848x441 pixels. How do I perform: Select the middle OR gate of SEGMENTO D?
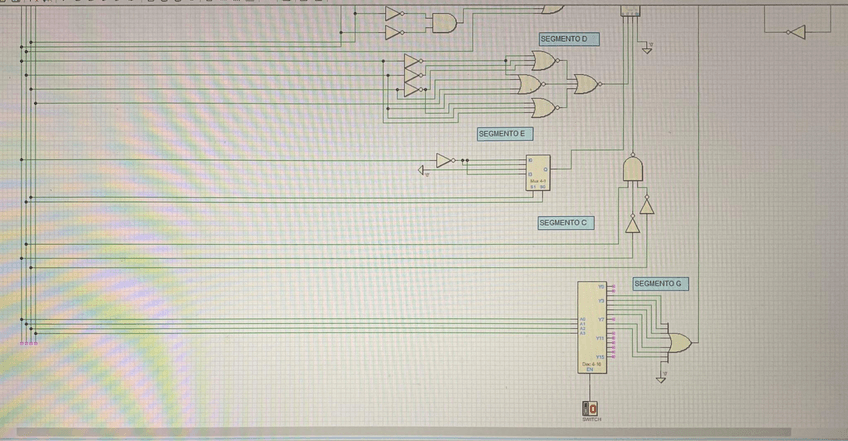coord(531,85)
